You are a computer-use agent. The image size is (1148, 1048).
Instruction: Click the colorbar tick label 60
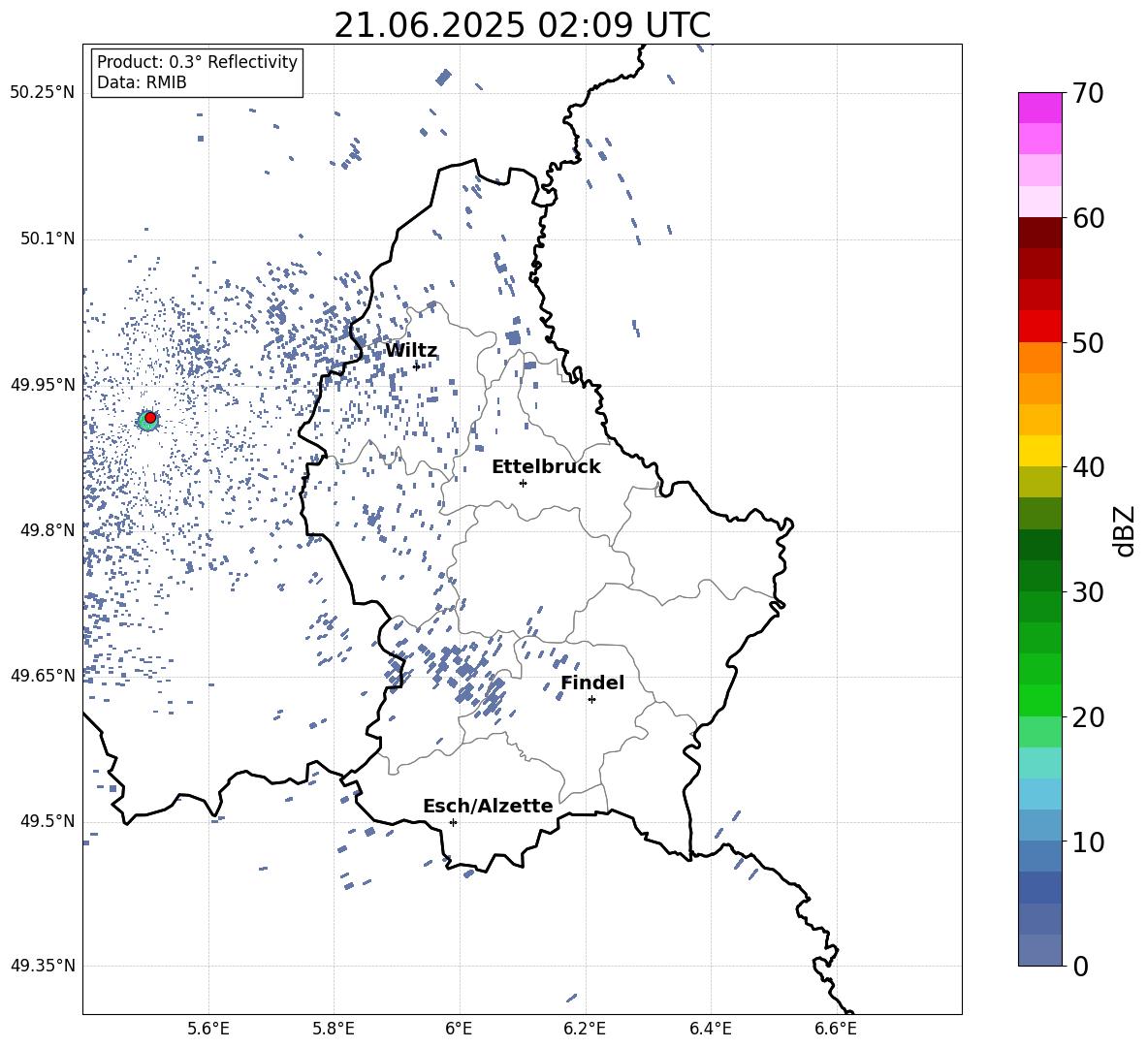coord(1088,218)
